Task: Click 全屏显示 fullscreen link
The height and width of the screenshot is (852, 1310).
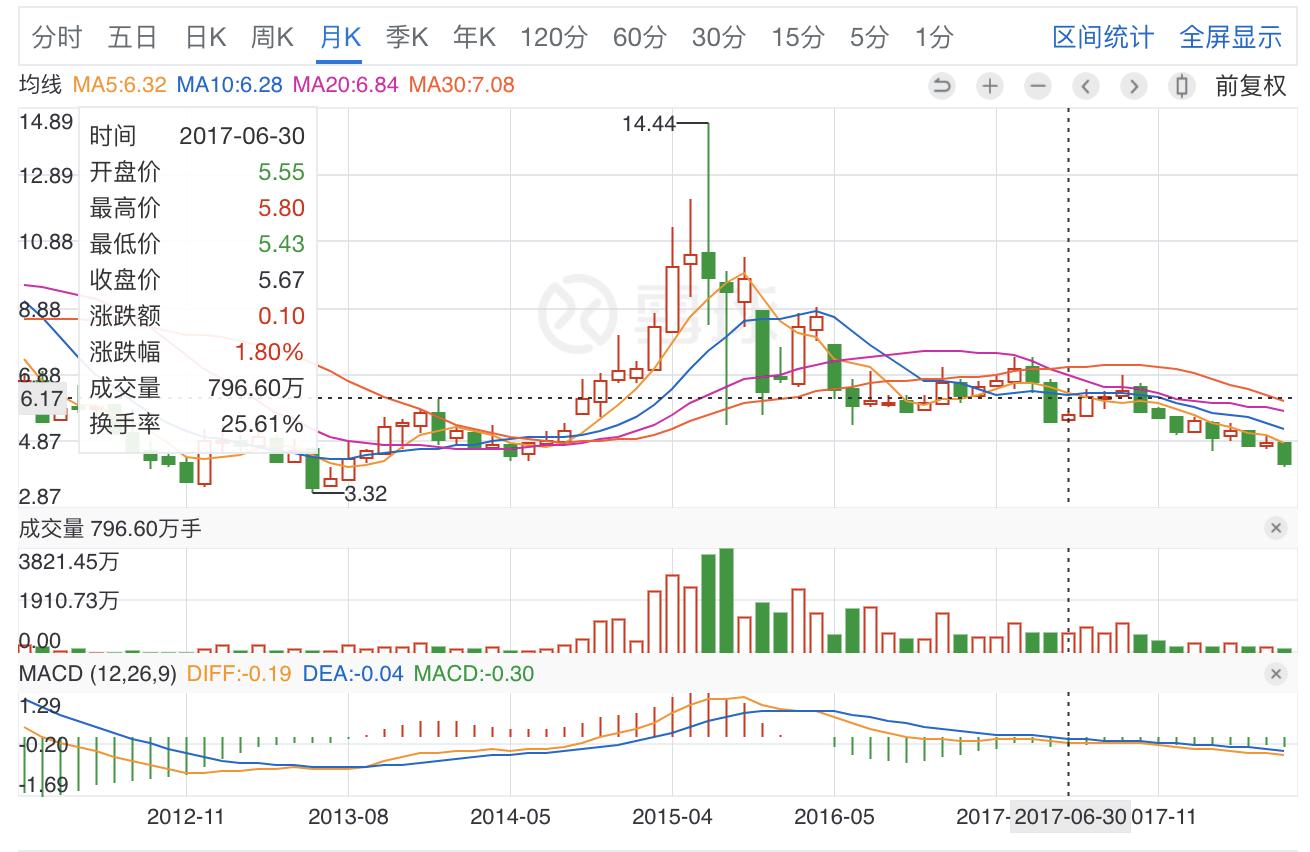Action: 1230,38
